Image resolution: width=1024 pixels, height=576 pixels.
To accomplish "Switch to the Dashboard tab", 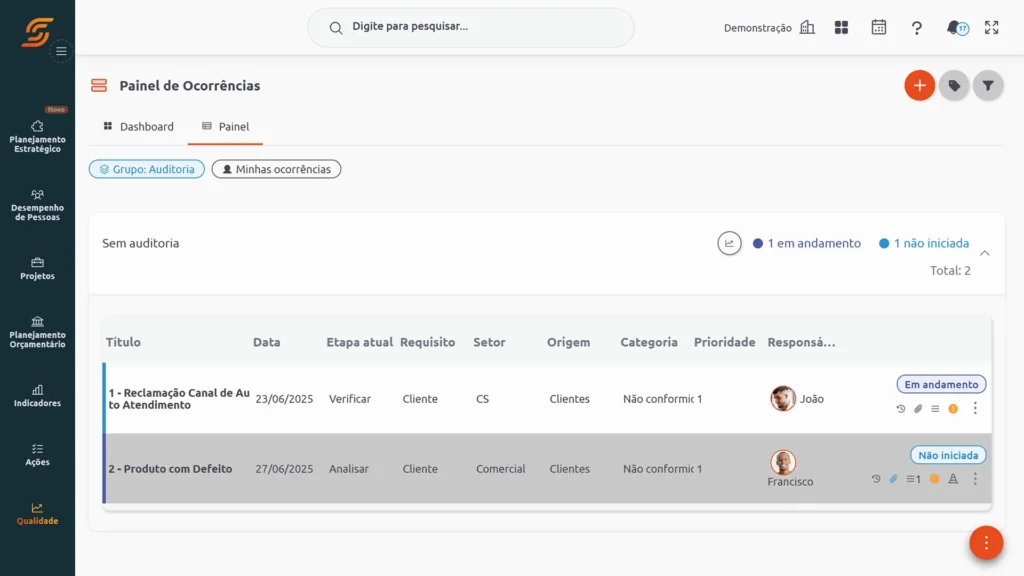I will click(138, 127).
